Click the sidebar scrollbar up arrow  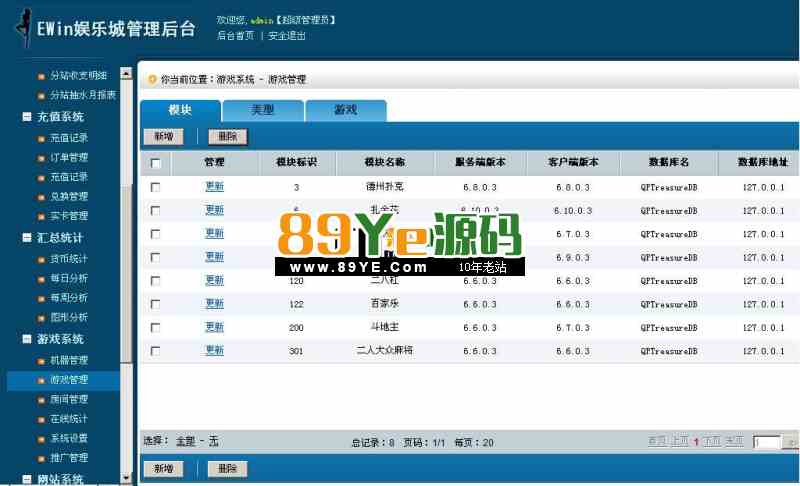coord(126,73)
